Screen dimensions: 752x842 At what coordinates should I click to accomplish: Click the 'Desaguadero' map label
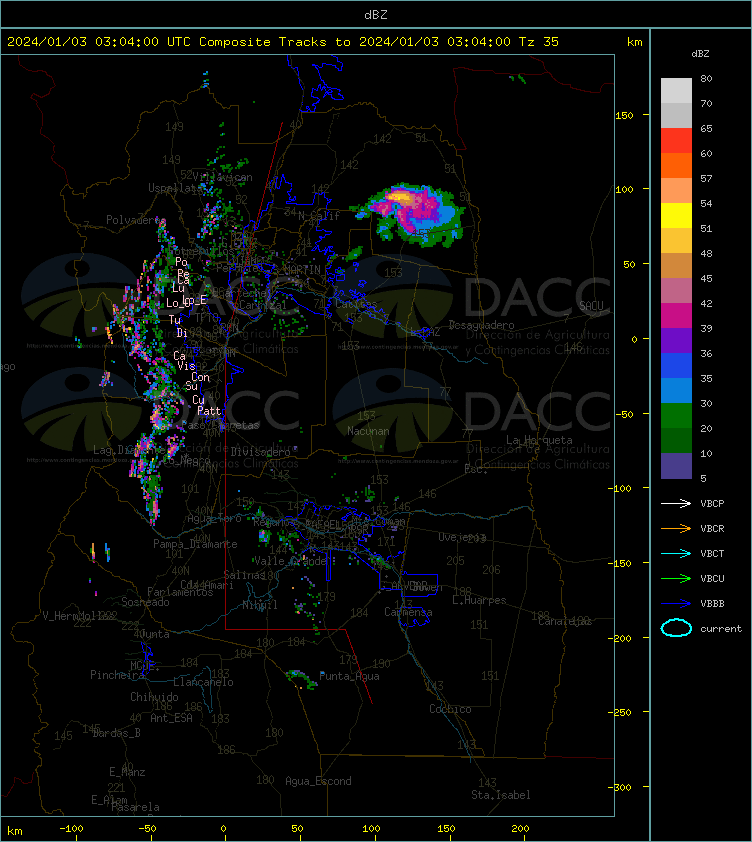(x=481, y=325)
